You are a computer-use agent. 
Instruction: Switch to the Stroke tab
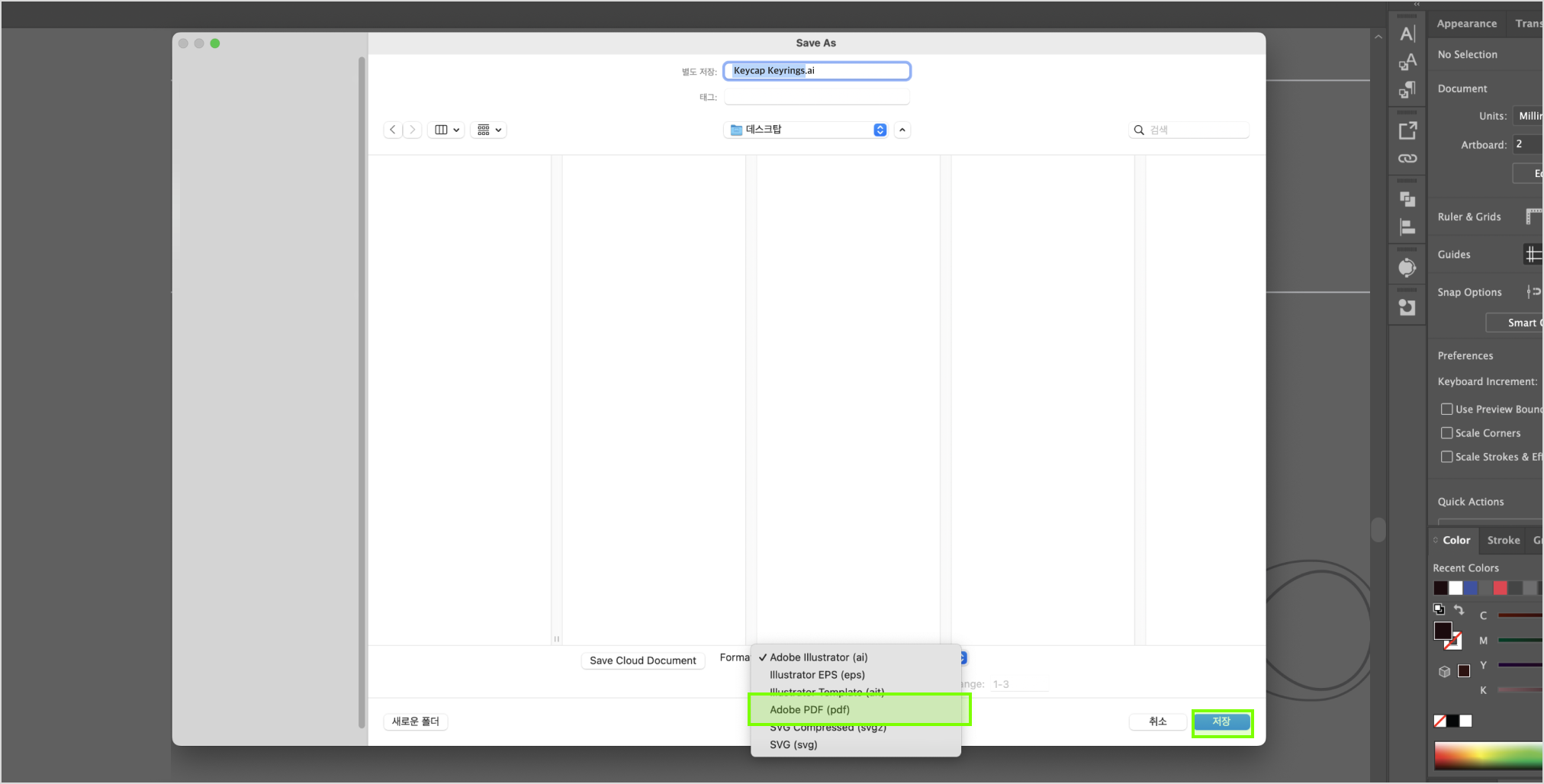pyautogui.click(x=1503, y=540)
